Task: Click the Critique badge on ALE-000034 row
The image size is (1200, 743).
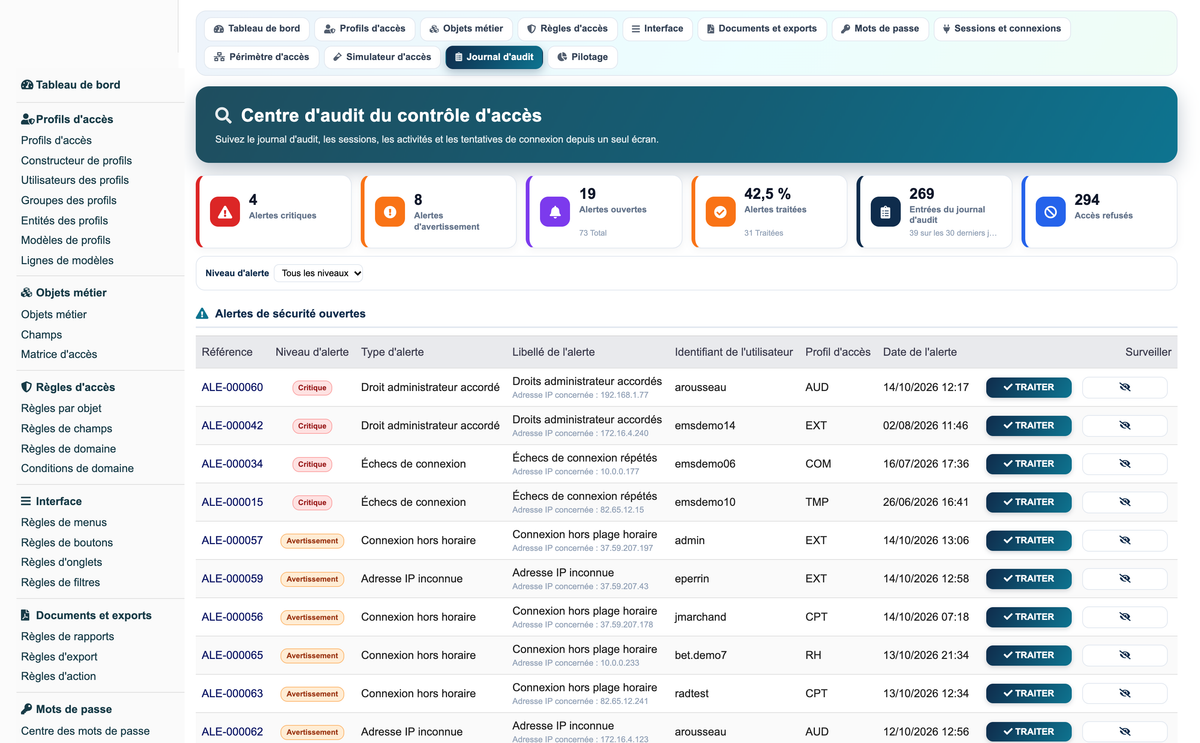Action: click(312, 464)
